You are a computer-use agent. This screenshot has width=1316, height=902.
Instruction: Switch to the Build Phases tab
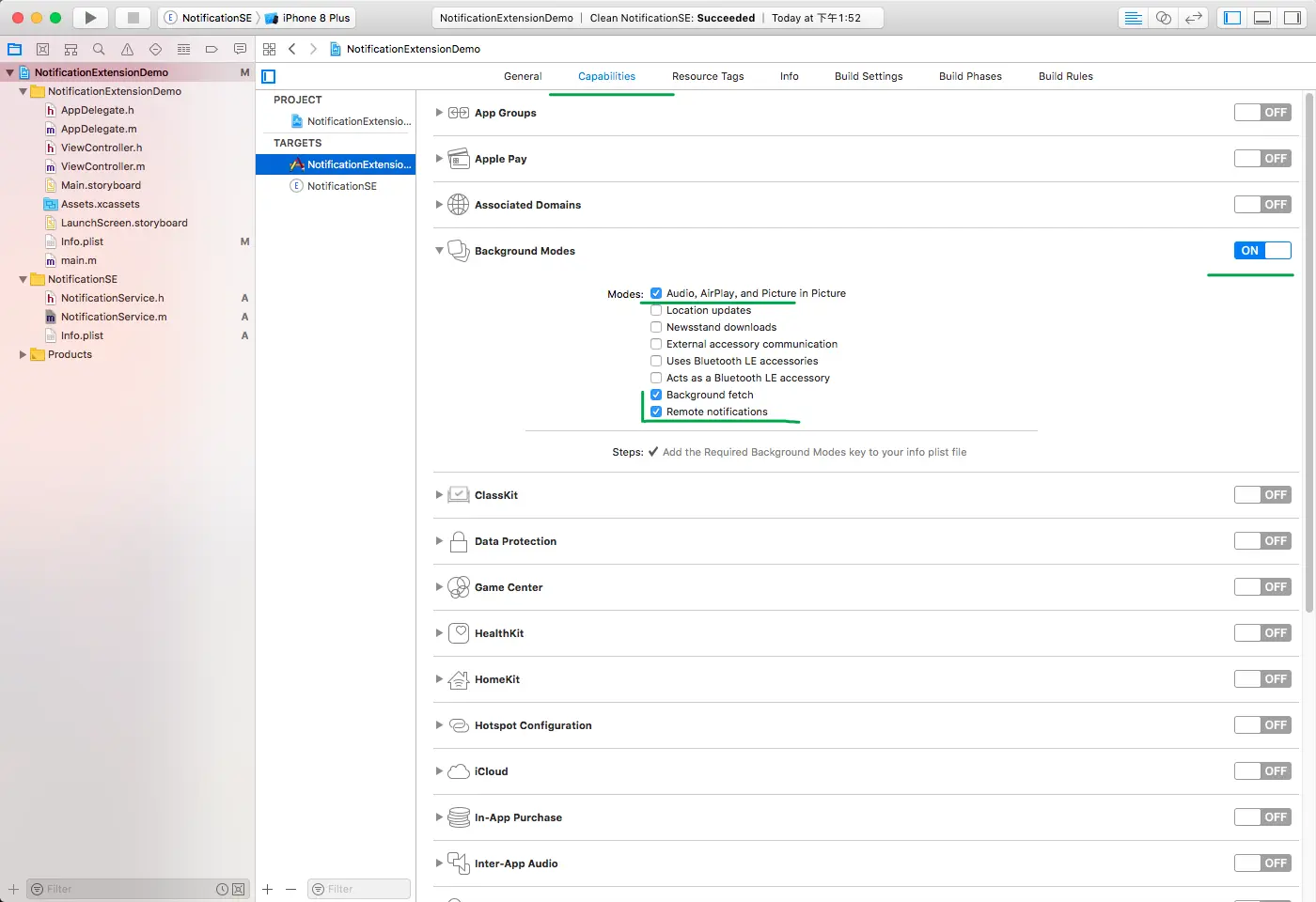tap(970, 76)
